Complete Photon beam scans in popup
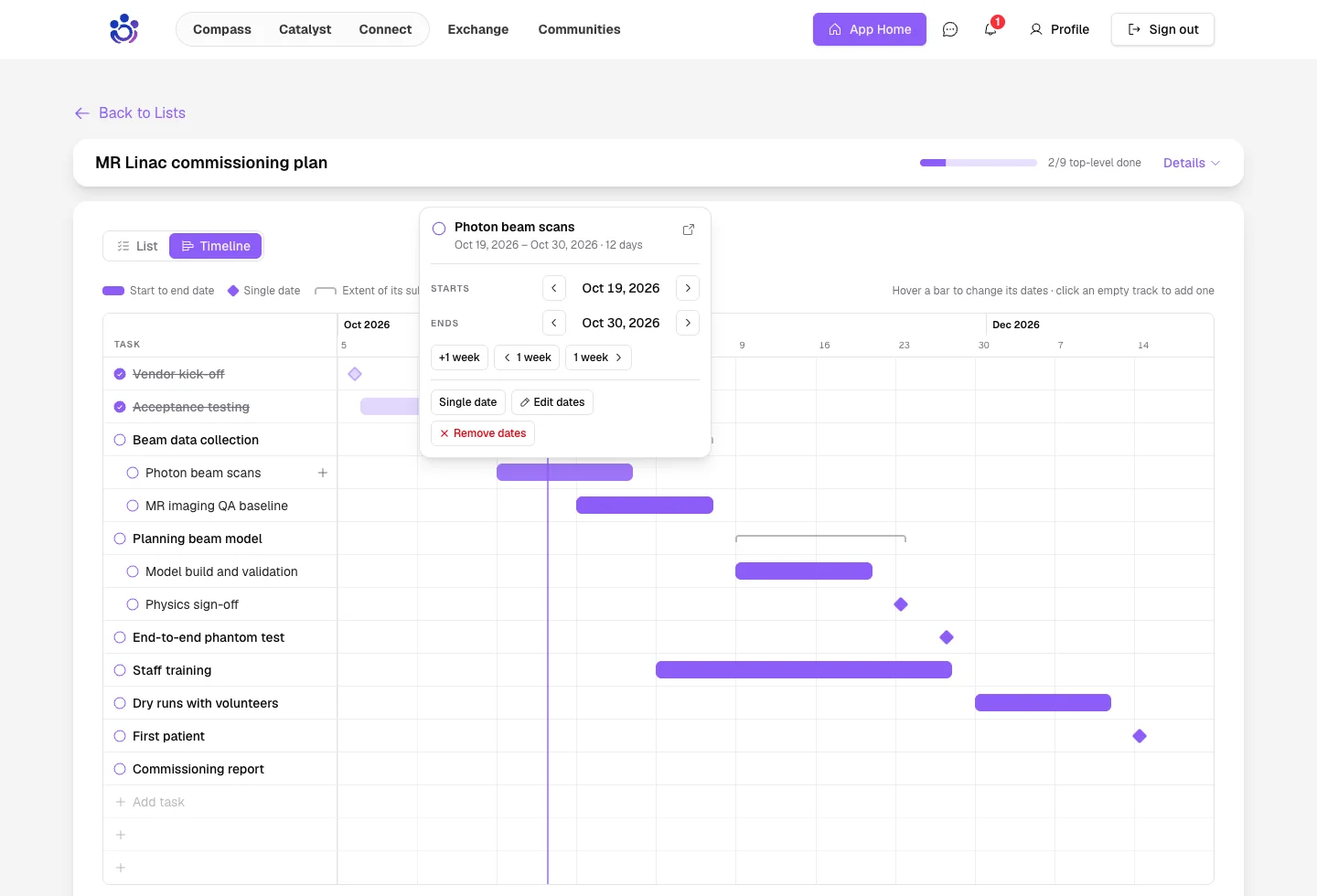Screen dimensions: 1317x896 coord(439,229)
